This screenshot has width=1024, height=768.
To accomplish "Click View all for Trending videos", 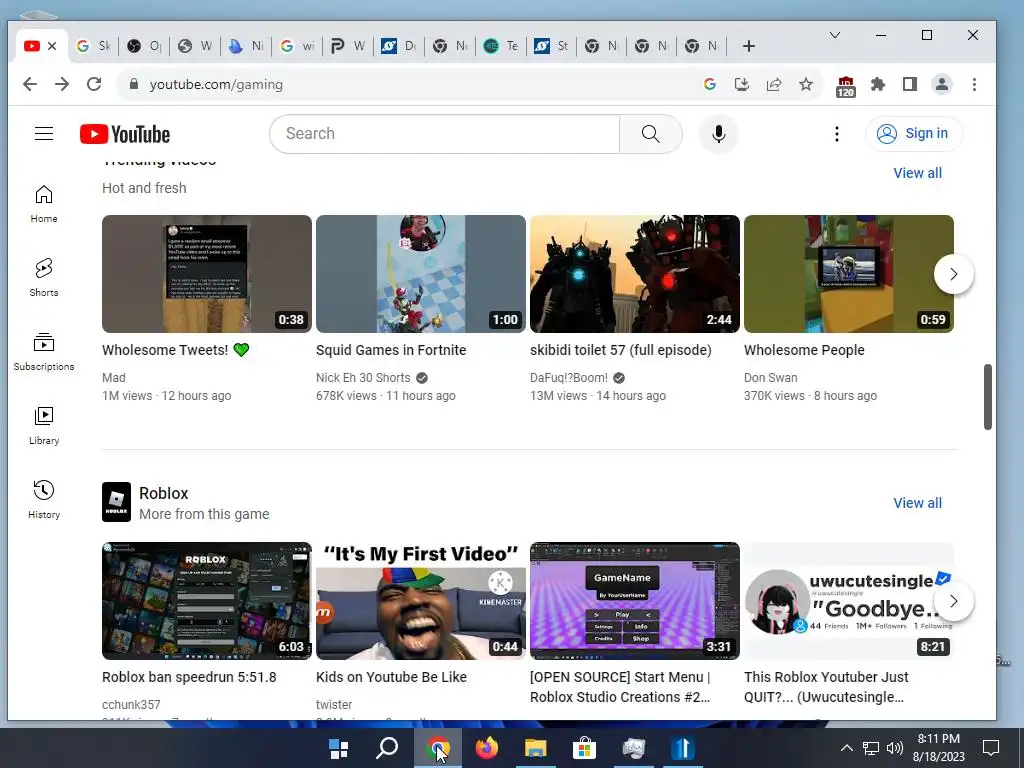I will click(x=918, y=173).
